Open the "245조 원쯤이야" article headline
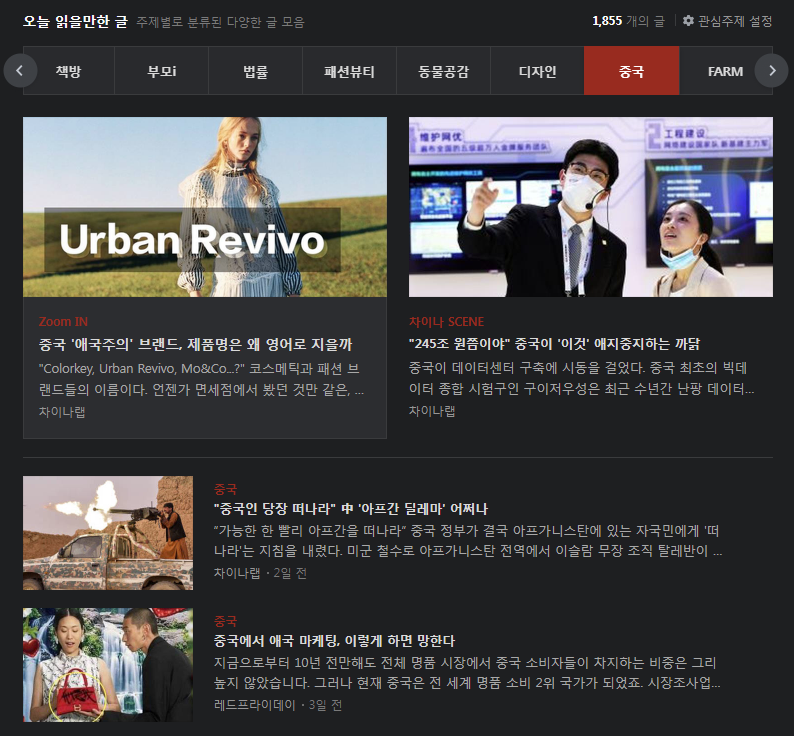This screenshot has height=736, width=794. 554,343
